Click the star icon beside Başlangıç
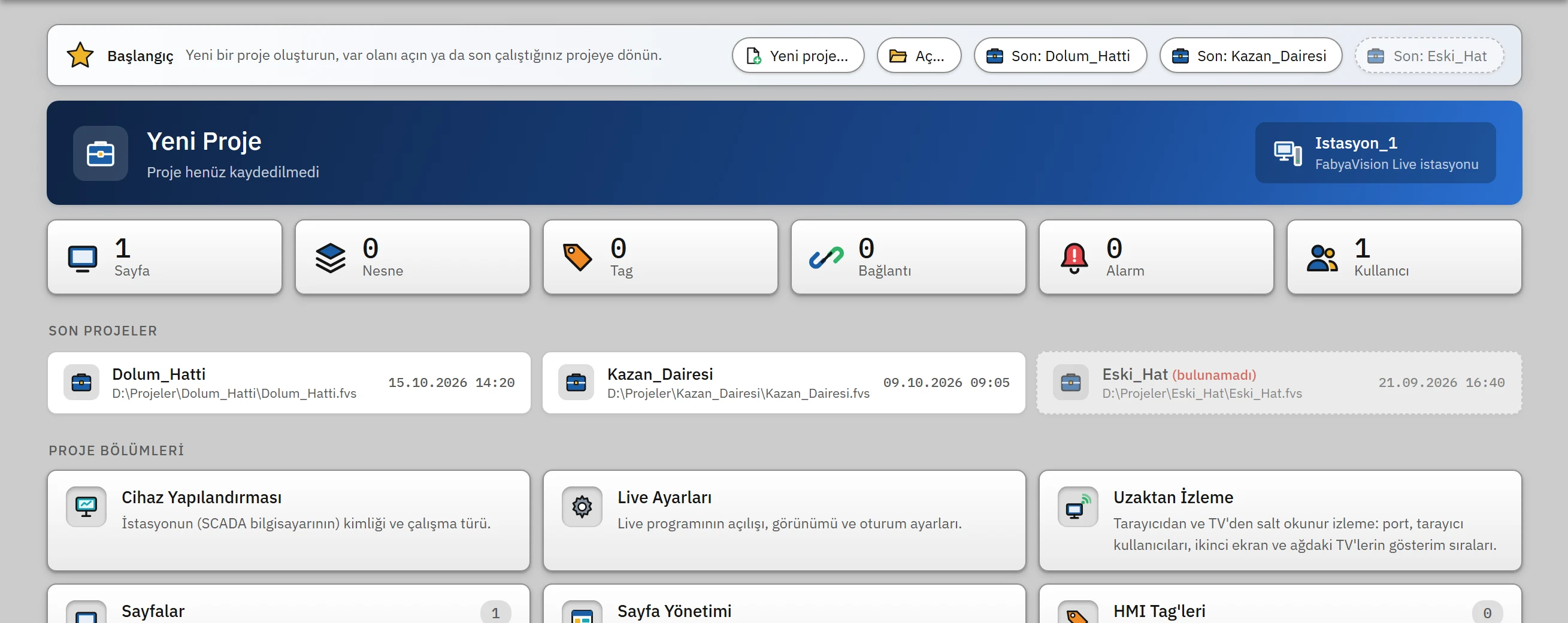This screenshot has height=623, width=1568. 80,56
